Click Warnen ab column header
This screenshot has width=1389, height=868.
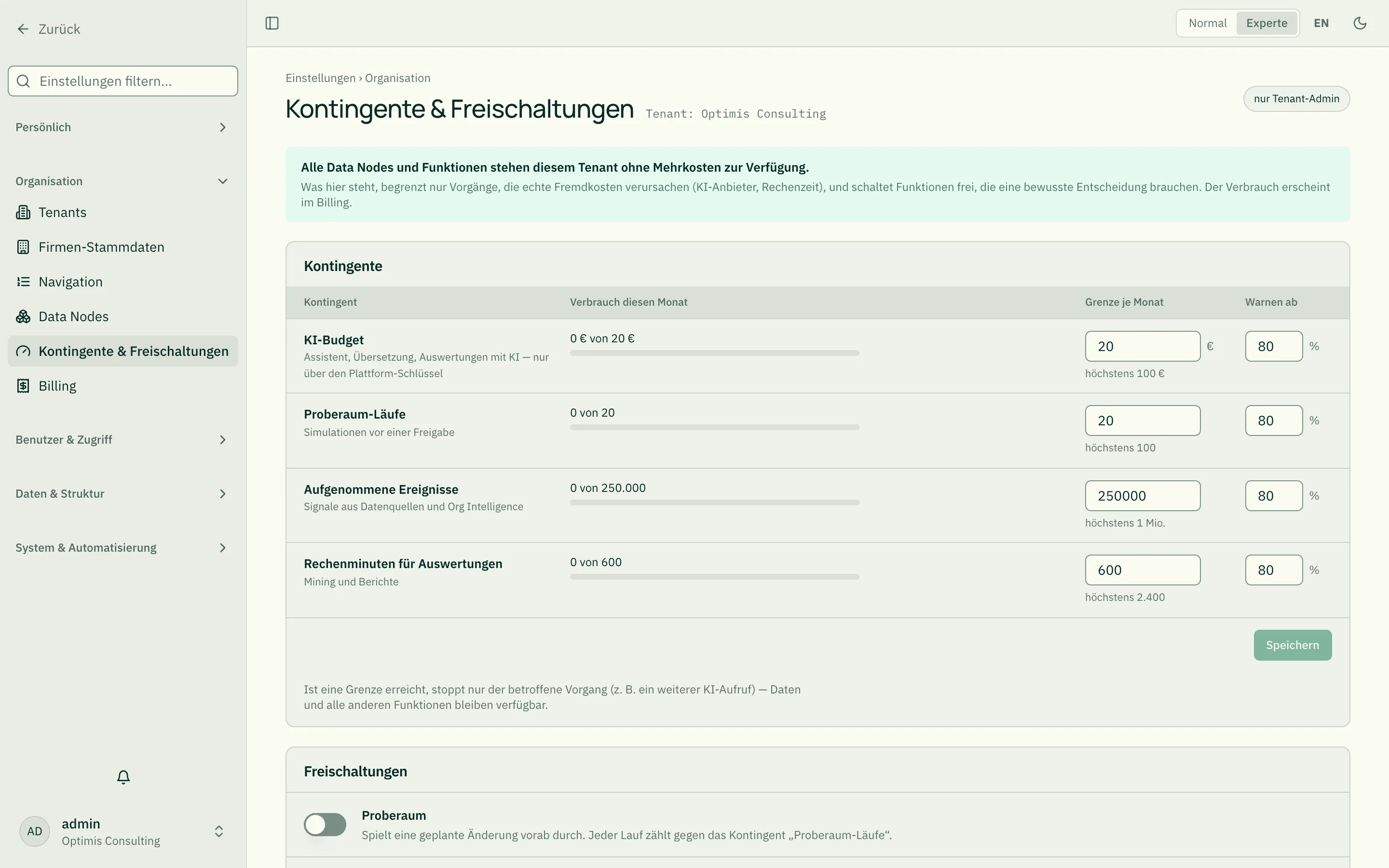[x=1271, y=302]
